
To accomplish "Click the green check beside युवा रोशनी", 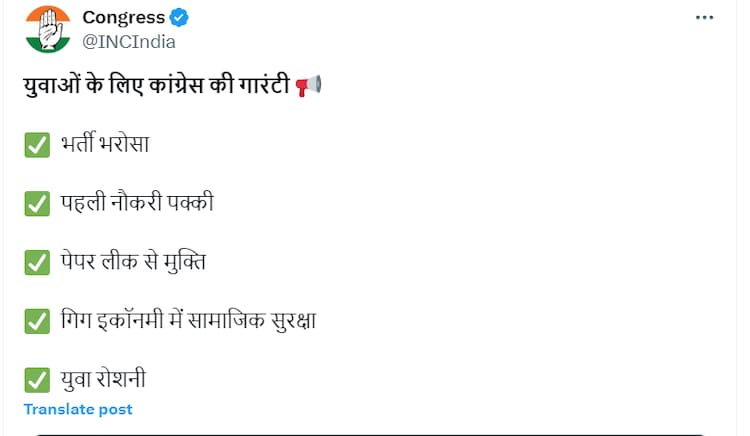I will 37,381.
